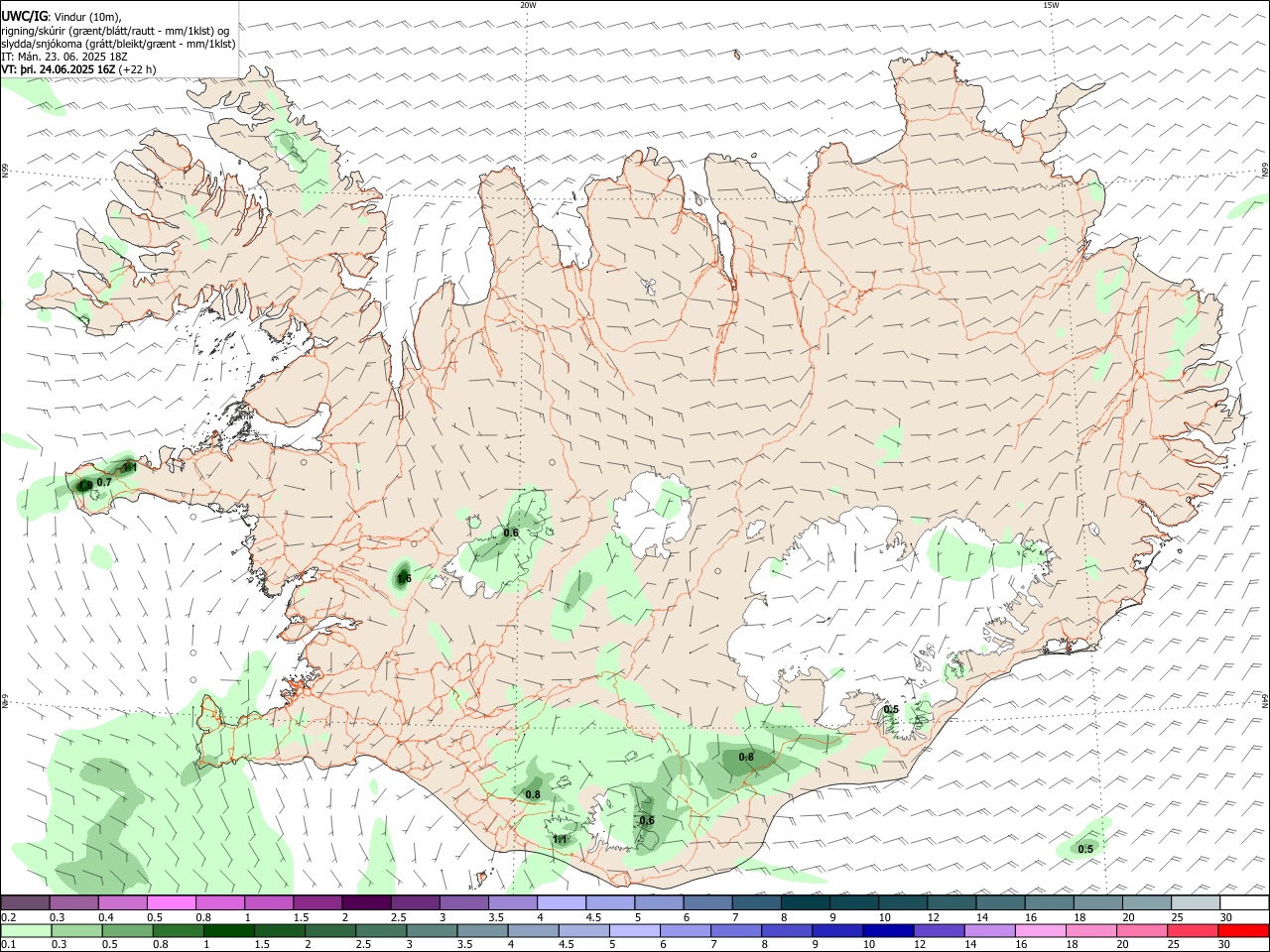
Task: Click the "0.7" rain value on the map
Action: click(104, 482)
